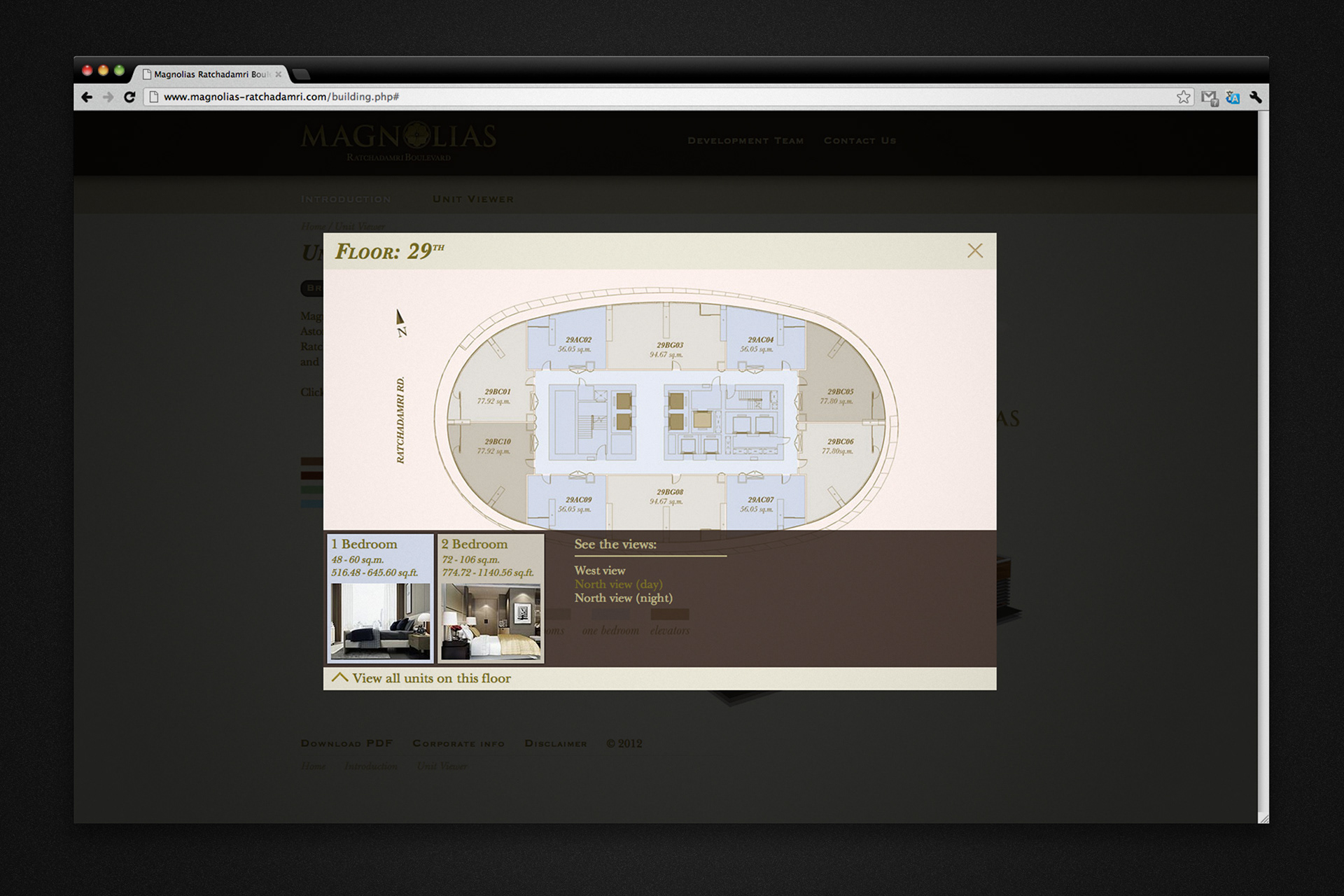
Task: Click the browser vertical scrollbar
Action: (x=1263, y=462)
